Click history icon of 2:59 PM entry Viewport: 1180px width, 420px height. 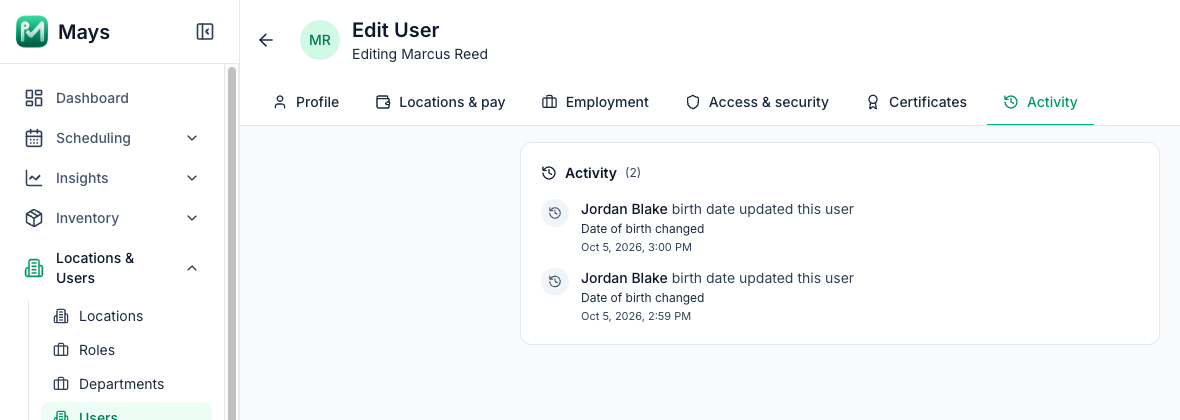(555, 282)
